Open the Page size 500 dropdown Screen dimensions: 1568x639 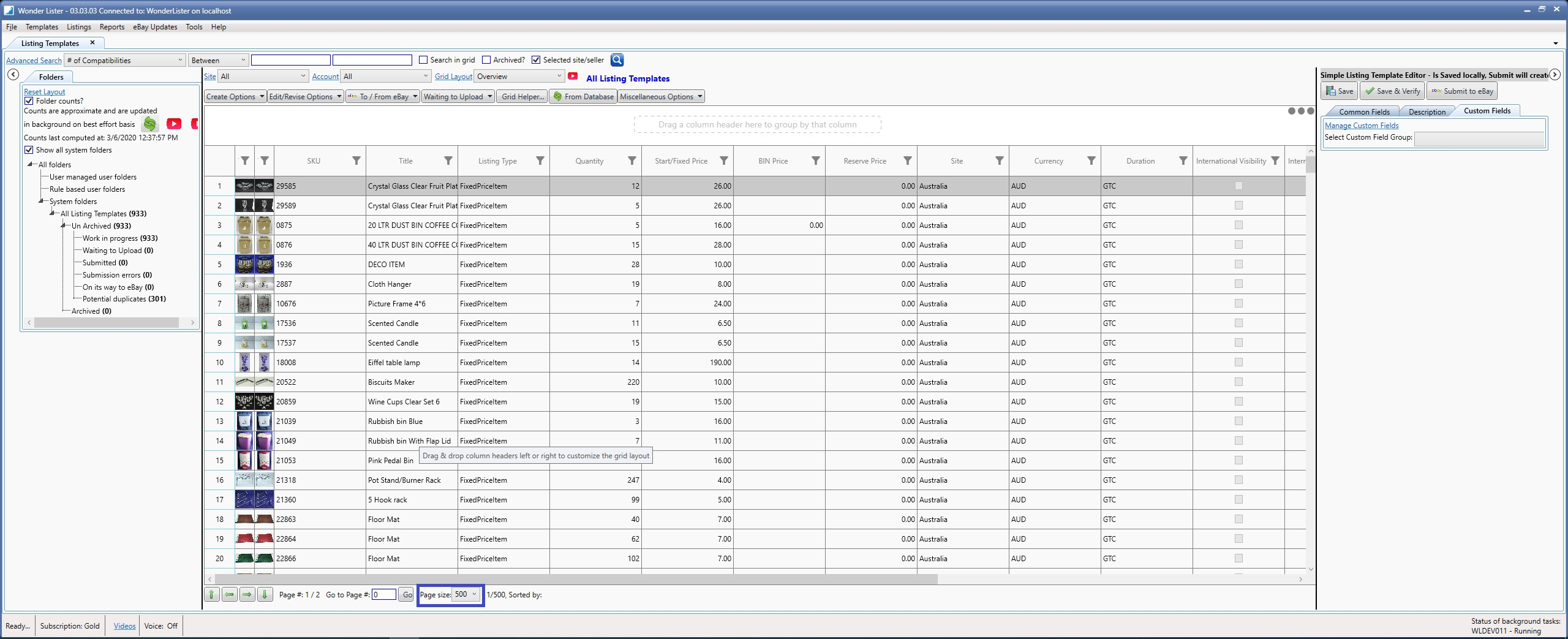[x=466, y=594]
